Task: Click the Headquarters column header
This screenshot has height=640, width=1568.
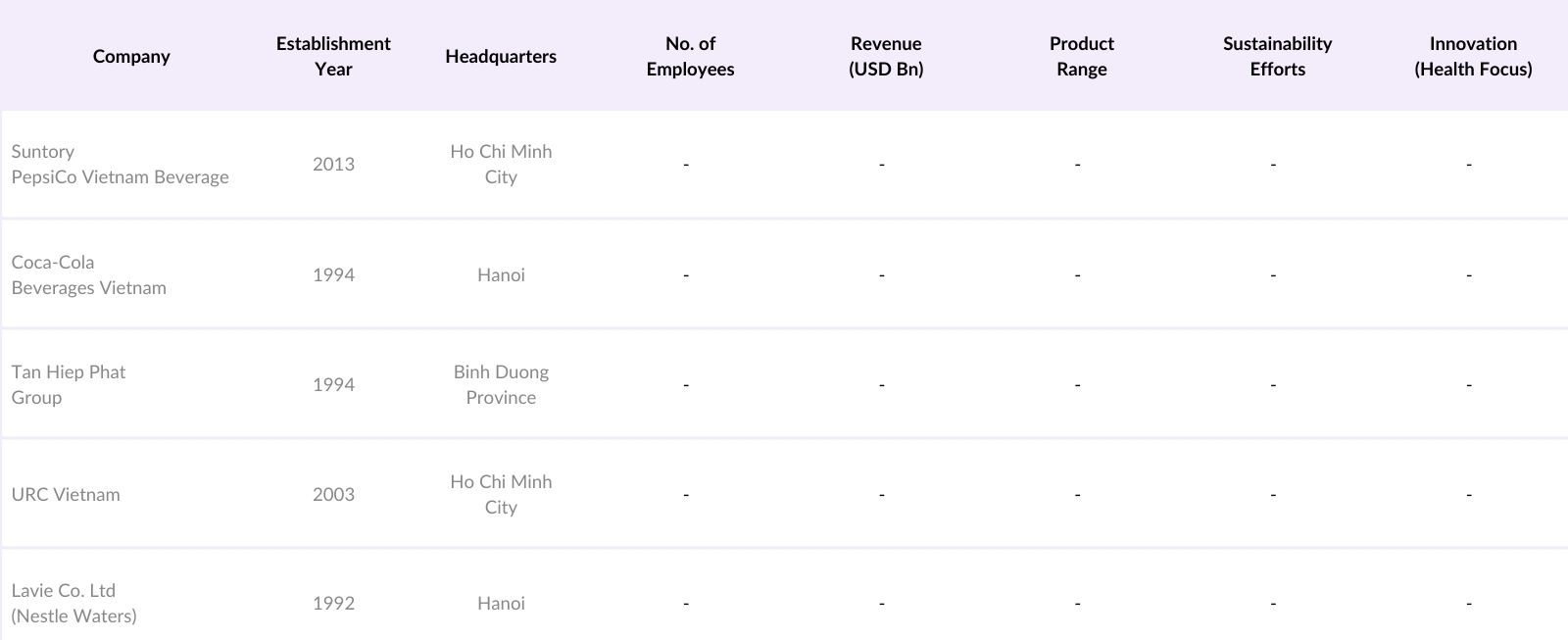Action: click(x=501, y=56)
